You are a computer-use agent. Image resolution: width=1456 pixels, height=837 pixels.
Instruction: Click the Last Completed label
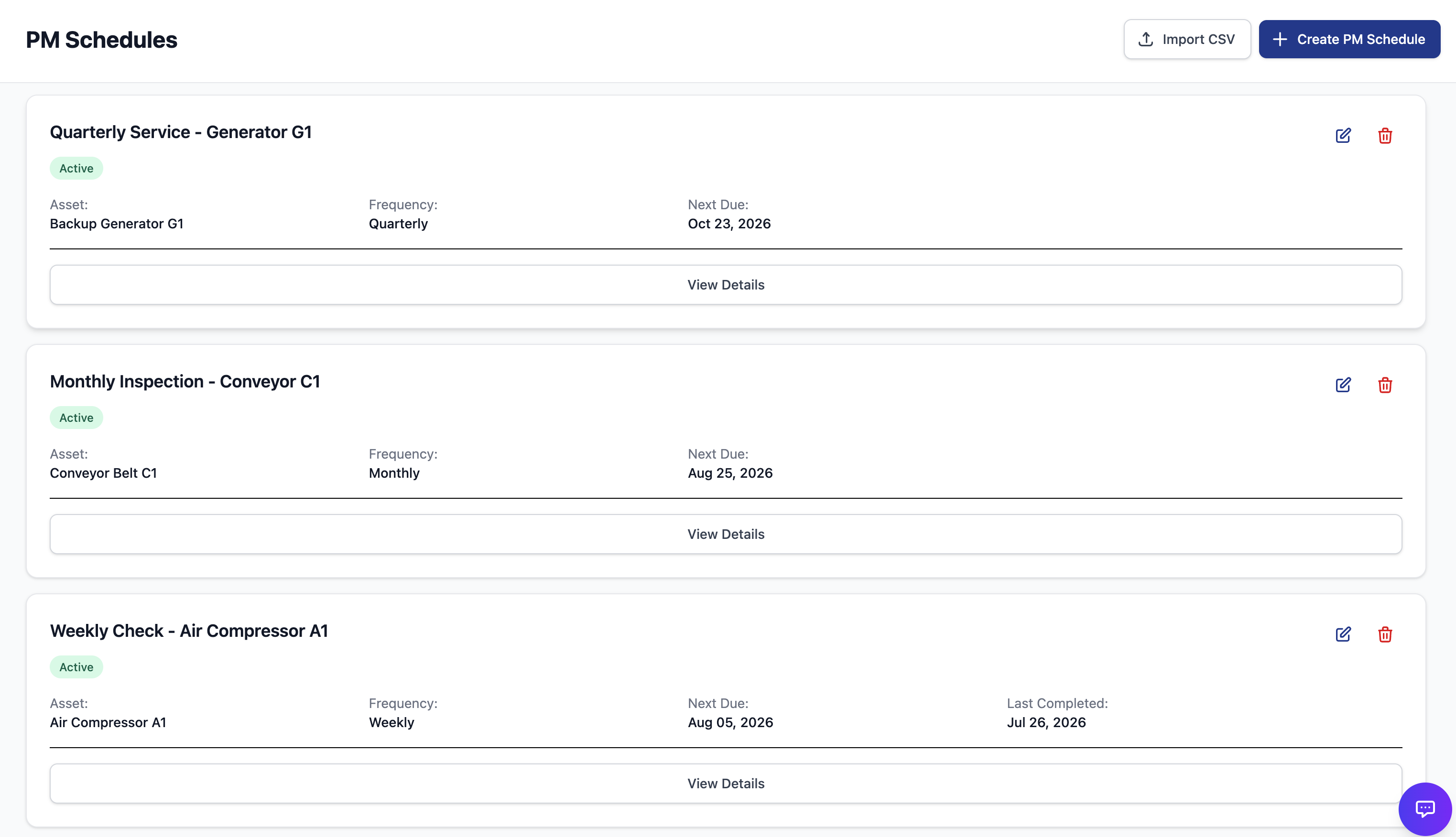[x=1057, y=703]
